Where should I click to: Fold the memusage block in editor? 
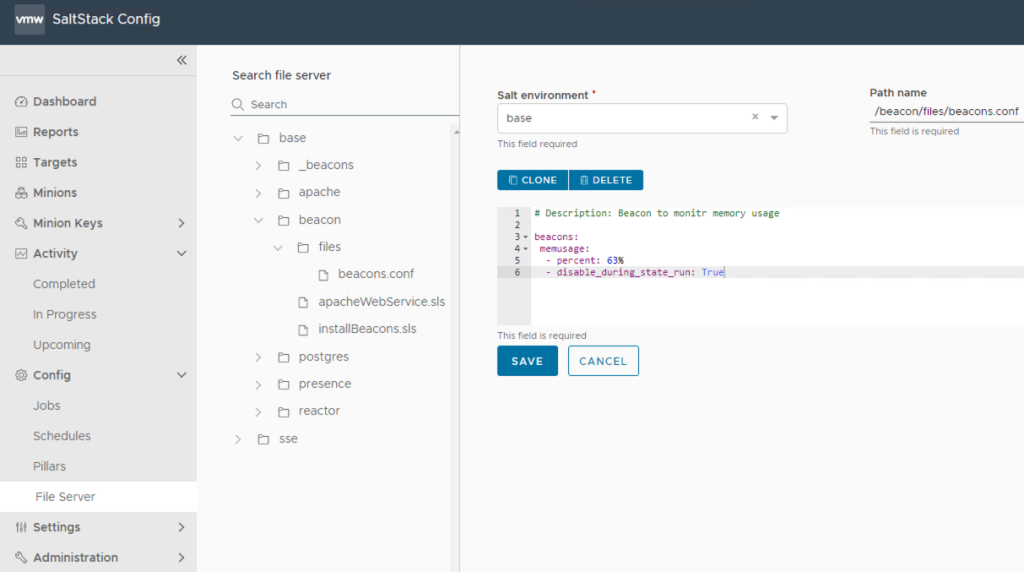pyautogui.click(x=526, y=249)
